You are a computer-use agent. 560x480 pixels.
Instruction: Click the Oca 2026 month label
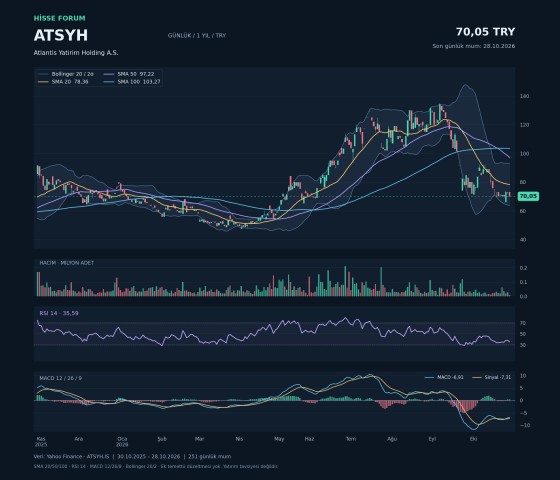tap(122, 442)
